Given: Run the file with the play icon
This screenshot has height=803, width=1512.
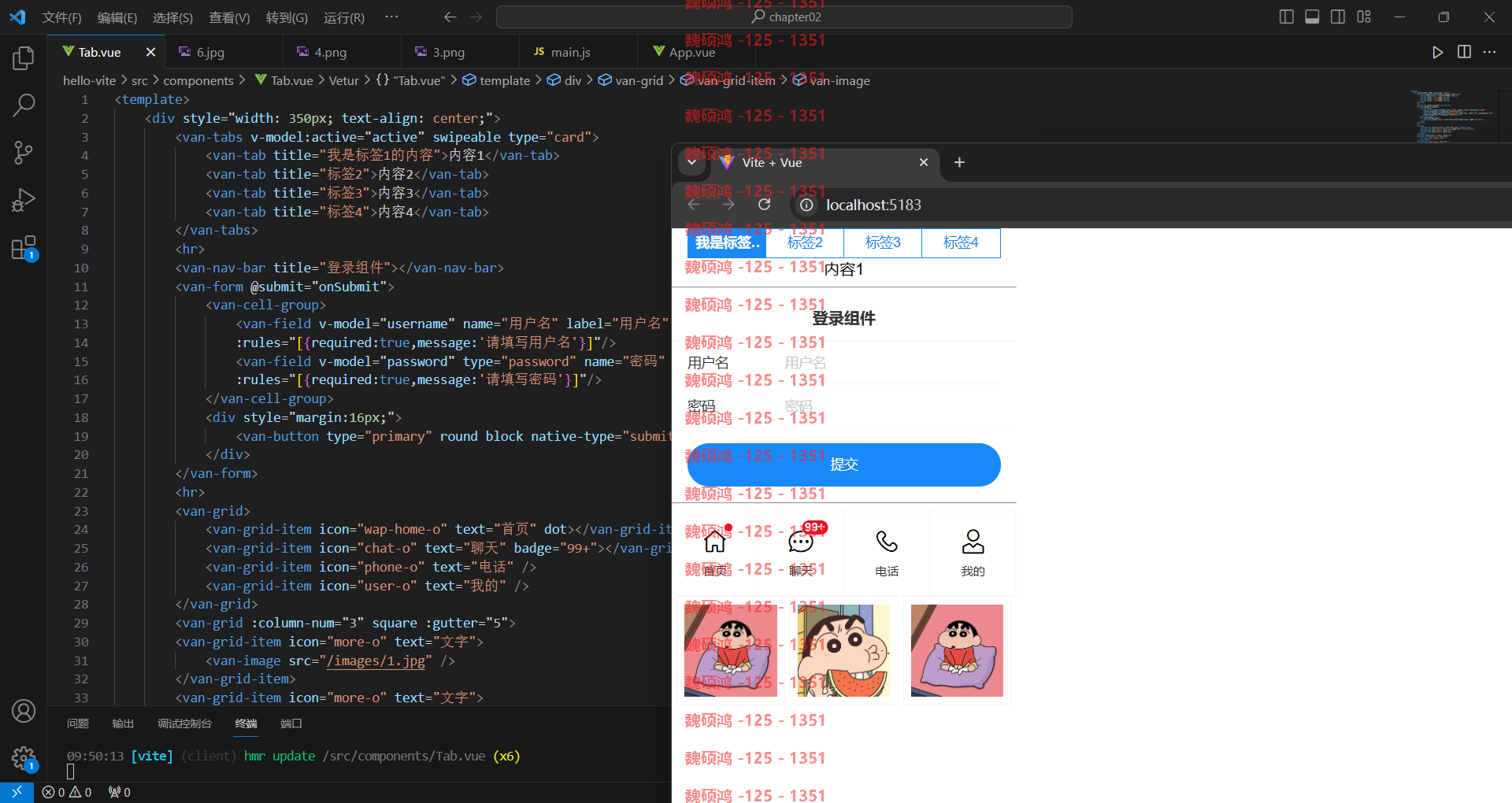Looking at the screenshot, I should 1437,52.
